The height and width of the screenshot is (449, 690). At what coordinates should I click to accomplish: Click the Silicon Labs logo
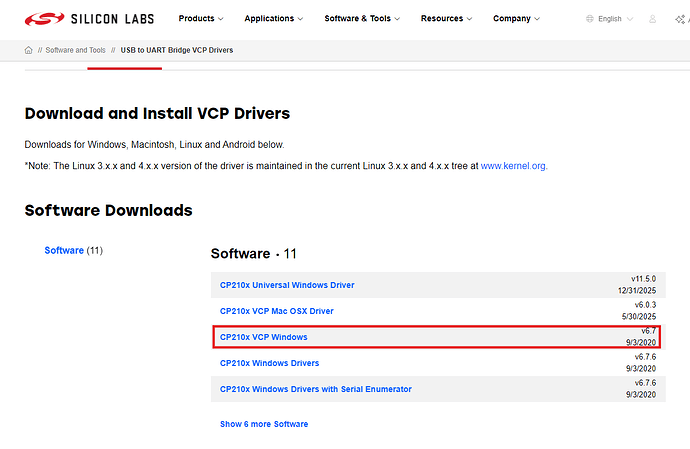pyautogui.click(x=89, y=19)
